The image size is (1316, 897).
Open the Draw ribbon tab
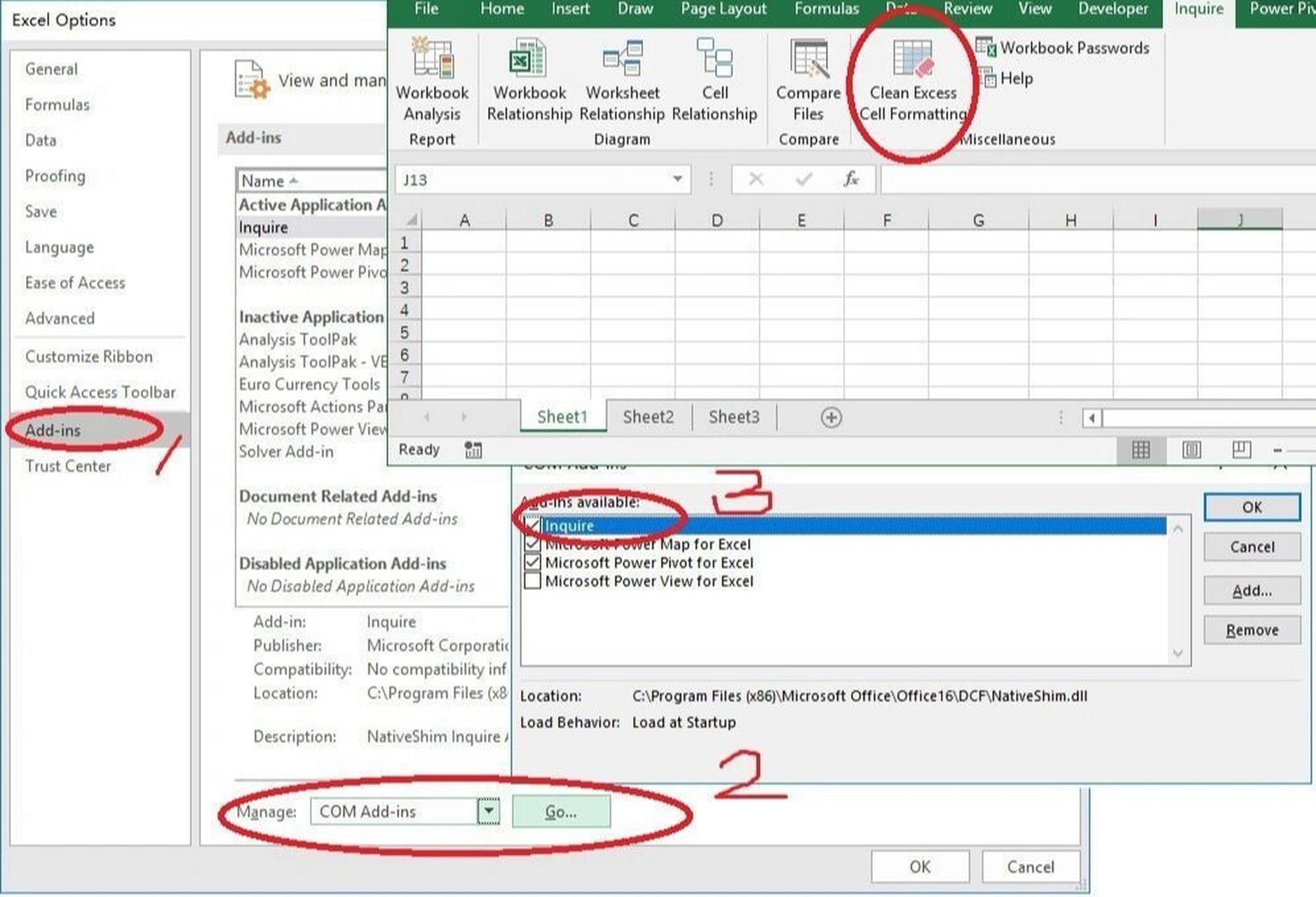635,9
